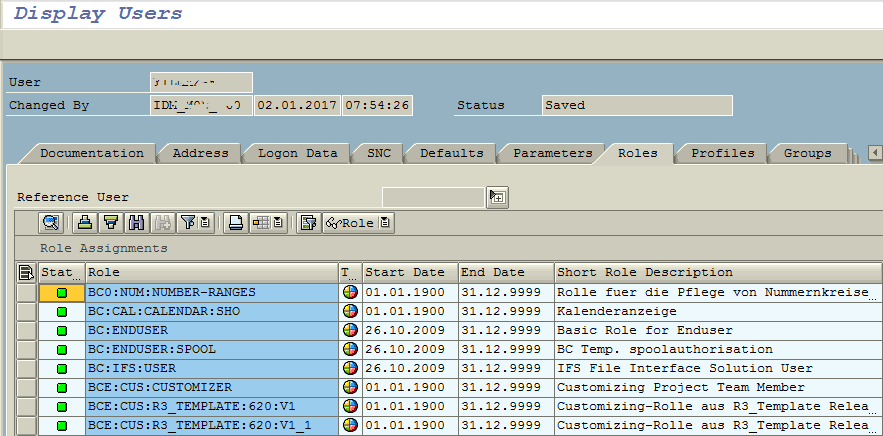
Task: Click description 'Customizing Project Team Member'
Action: coord(681,388)
